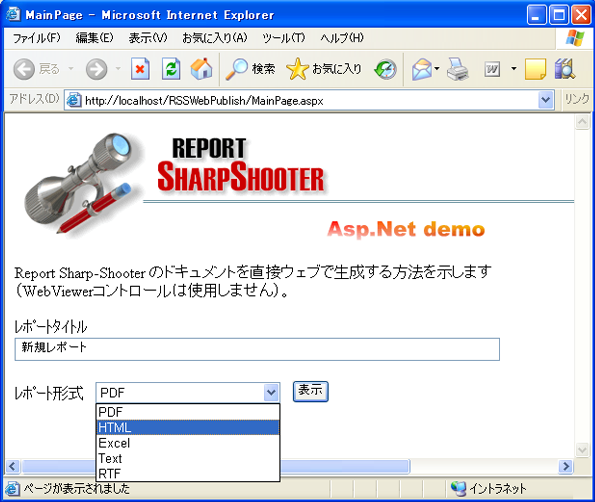Open the History icon in toolbar

point(385,69)
